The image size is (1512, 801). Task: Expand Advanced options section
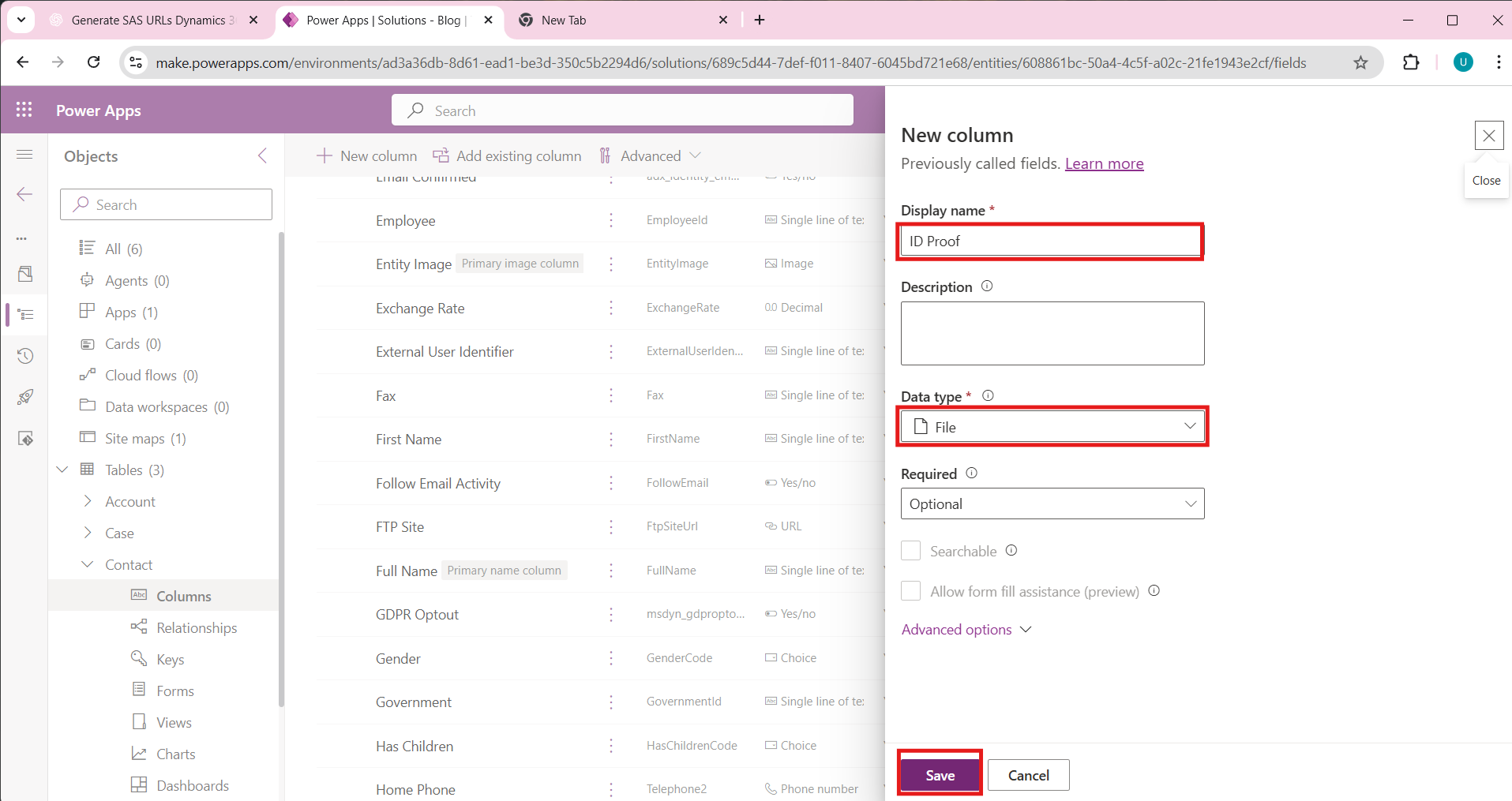(966, 630)
